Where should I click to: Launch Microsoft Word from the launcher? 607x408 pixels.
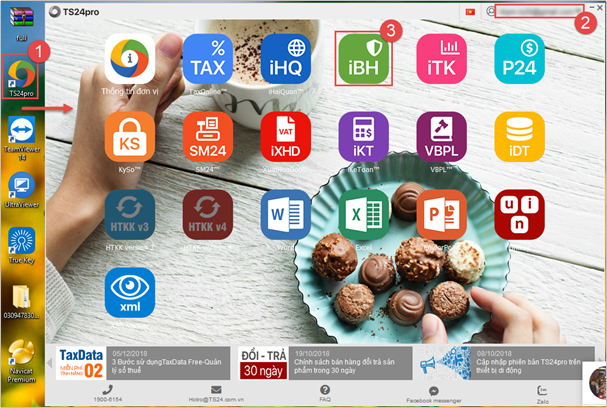[286, 214]
